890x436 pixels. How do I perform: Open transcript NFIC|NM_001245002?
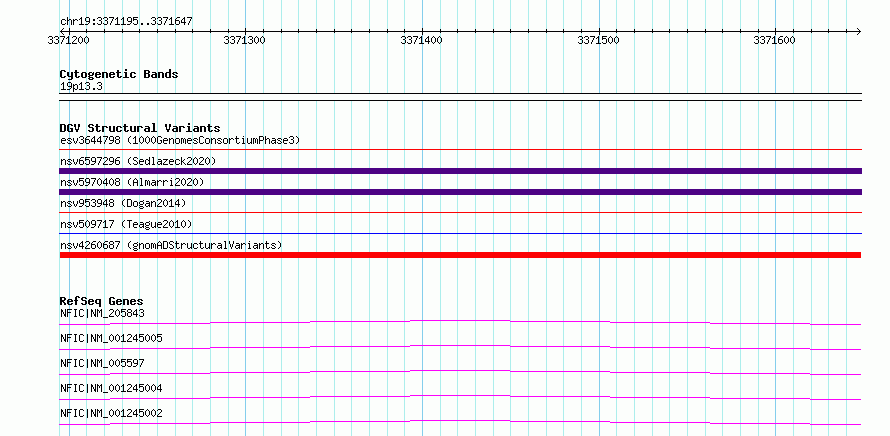point(111,413)
